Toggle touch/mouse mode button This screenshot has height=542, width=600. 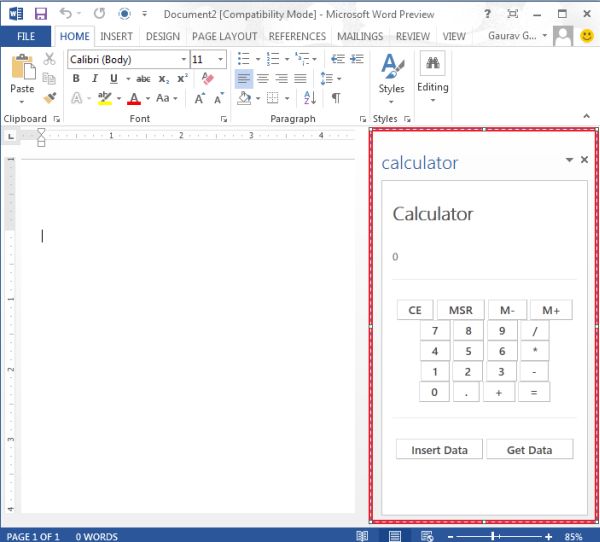(x=124, y=14)
